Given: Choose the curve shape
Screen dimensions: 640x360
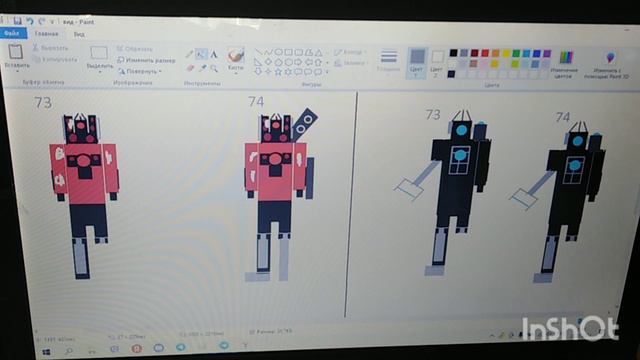Looking at the screenshot, I should tap(268, 52).
